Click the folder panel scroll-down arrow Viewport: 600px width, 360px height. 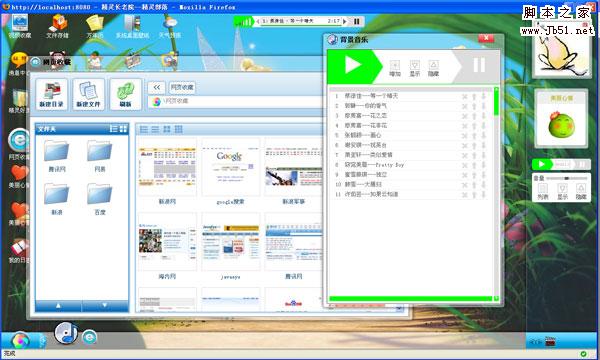click(x=105, y=306)
